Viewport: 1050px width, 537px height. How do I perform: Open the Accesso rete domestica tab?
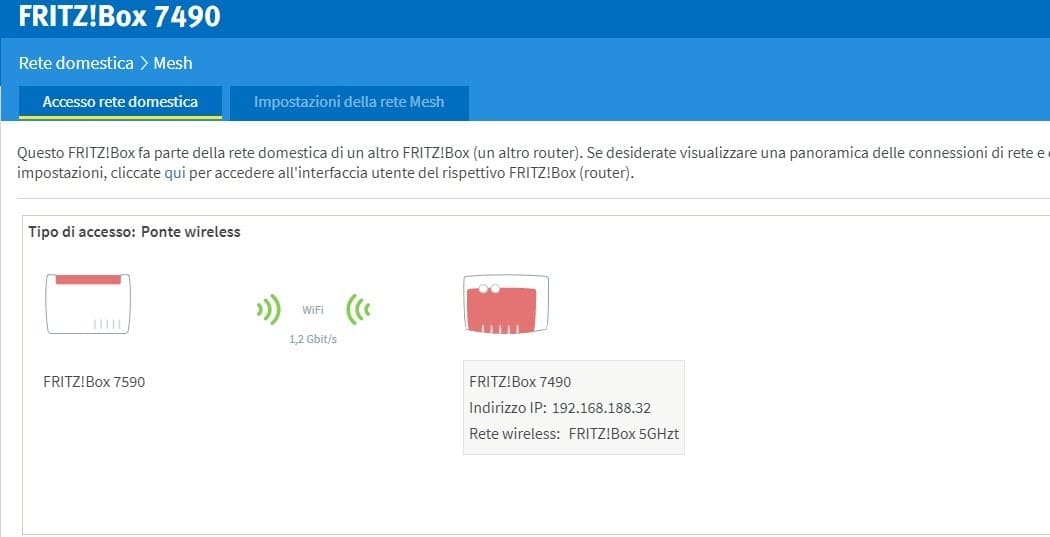[x=120, y=102]
